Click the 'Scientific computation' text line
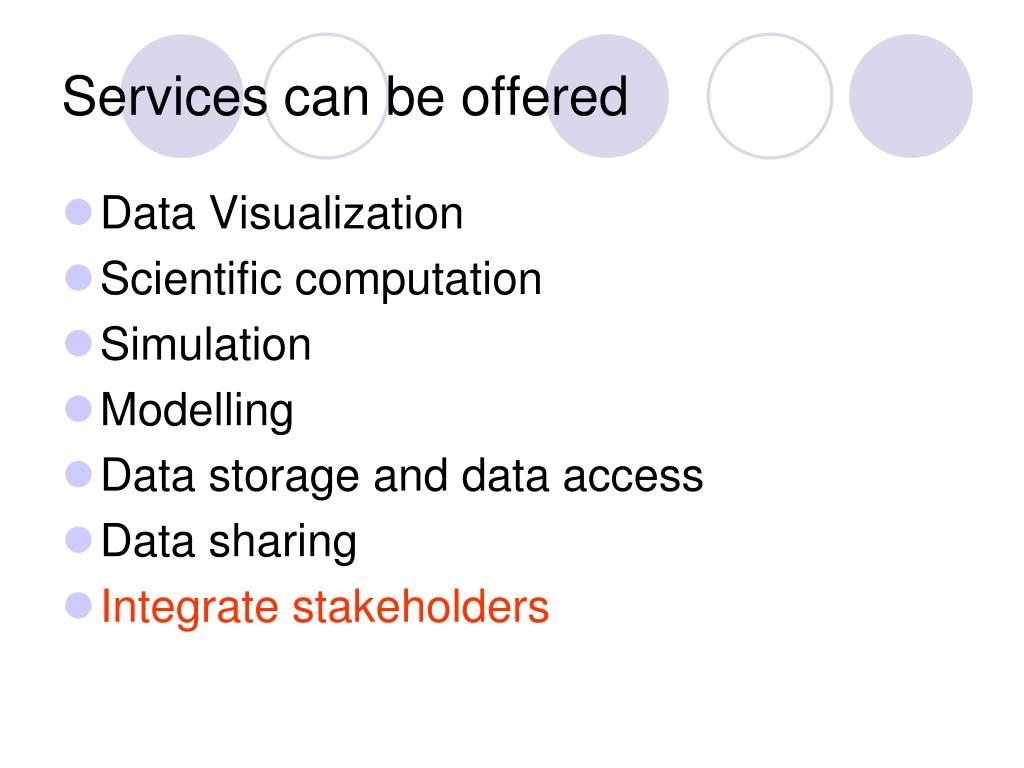 (321, 280)
